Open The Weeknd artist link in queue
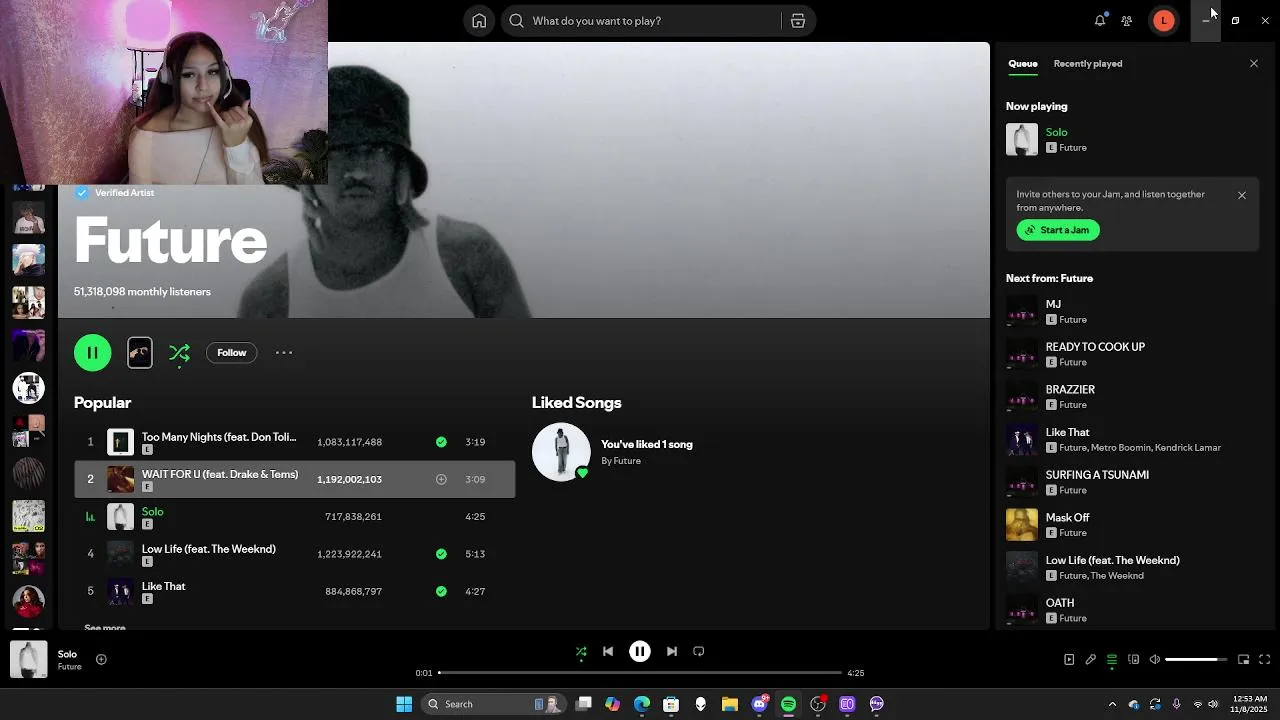The width and height of the screenshot is (1280, 720). point(1117,576)
